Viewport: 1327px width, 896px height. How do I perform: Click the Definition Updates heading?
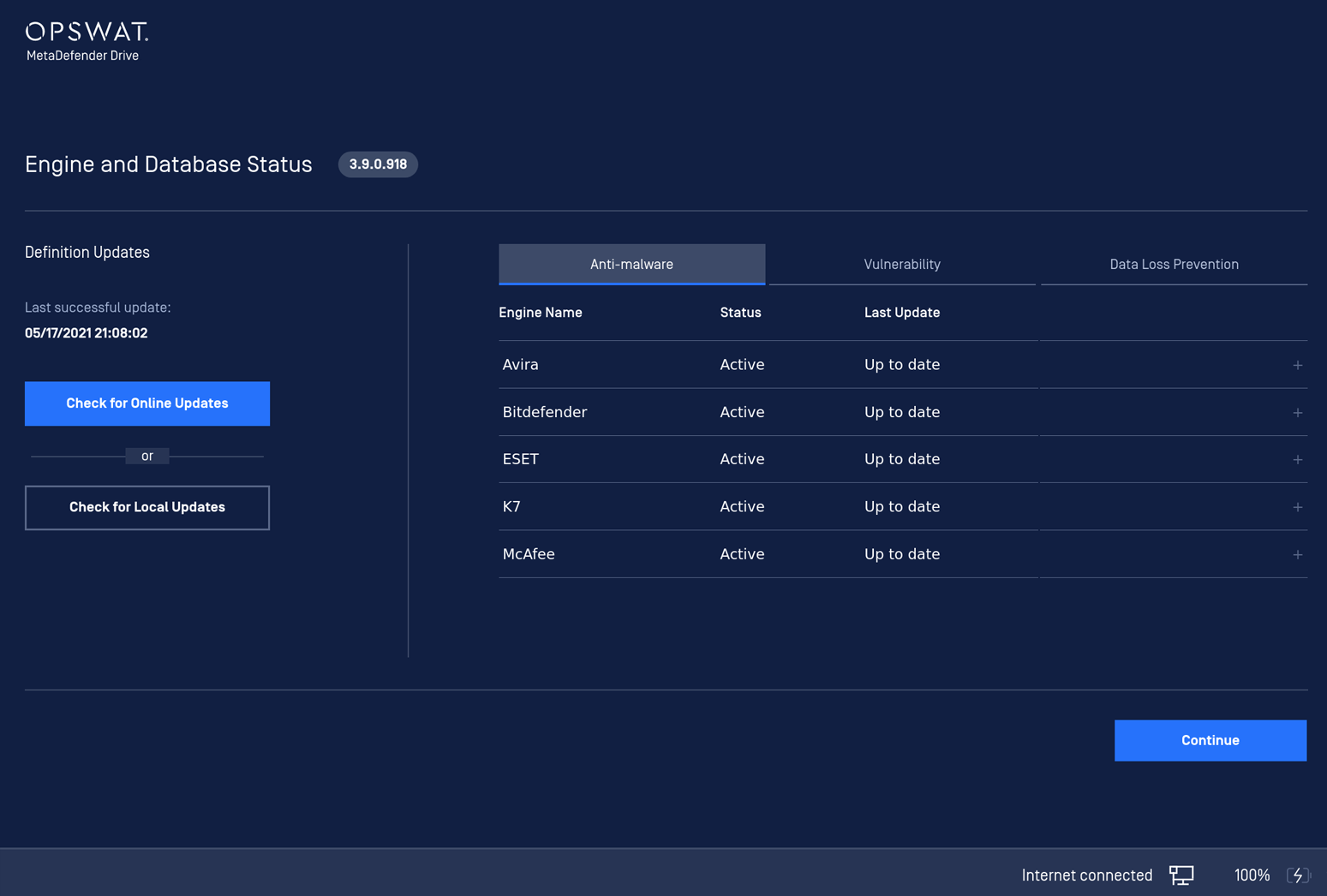87,253
